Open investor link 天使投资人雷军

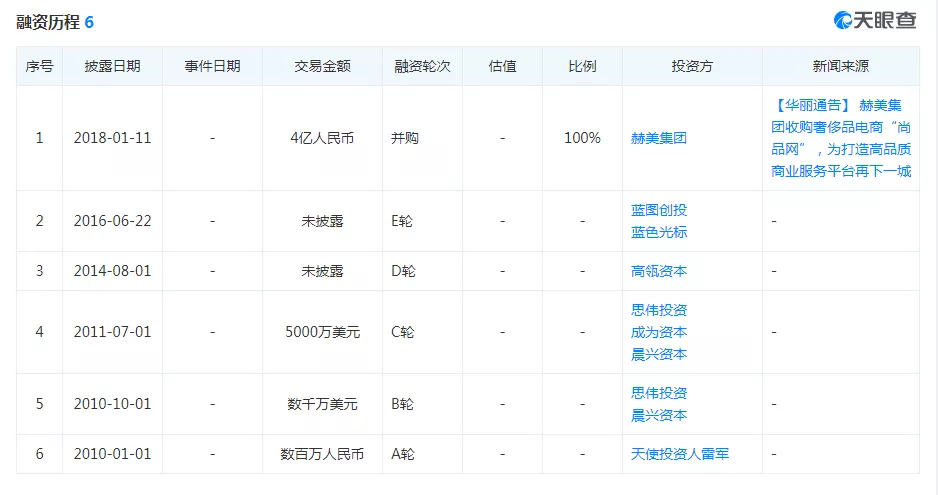(680, 454)
